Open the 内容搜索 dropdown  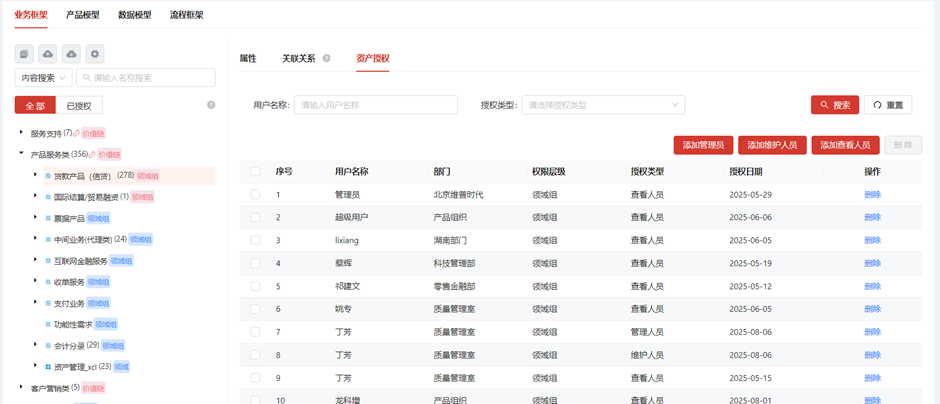44,77
